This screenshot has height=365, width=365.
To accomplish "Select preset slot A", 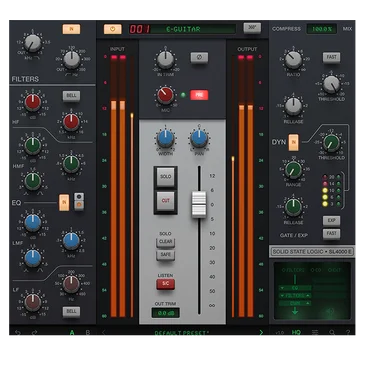I will [72, 332].
